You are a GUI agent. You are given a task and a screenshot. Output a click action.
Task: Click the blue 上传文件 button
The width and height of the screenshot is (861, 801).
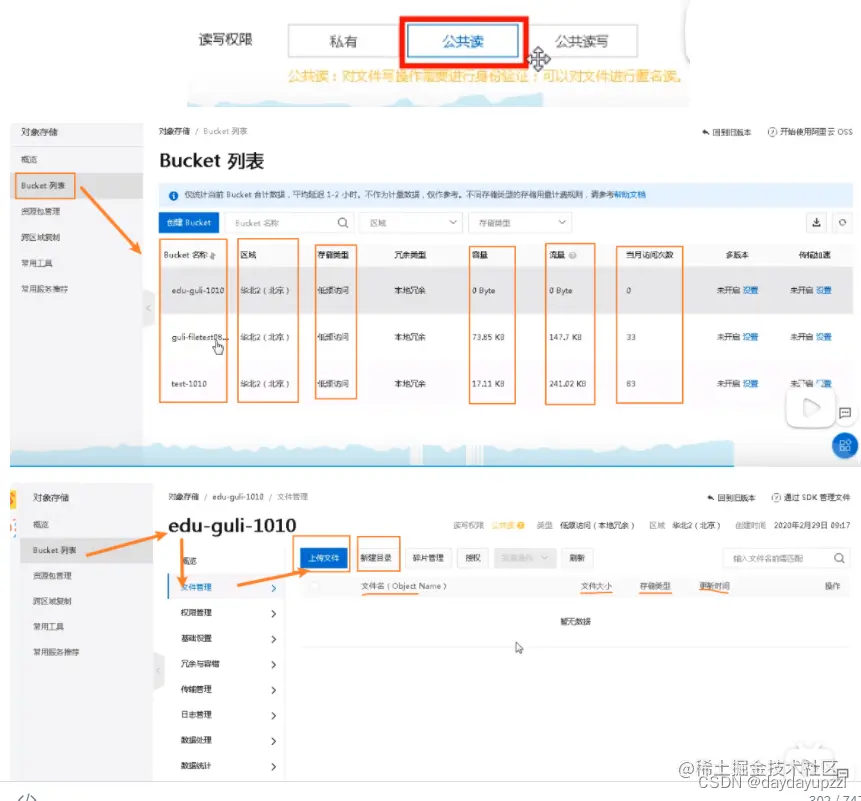323,558
